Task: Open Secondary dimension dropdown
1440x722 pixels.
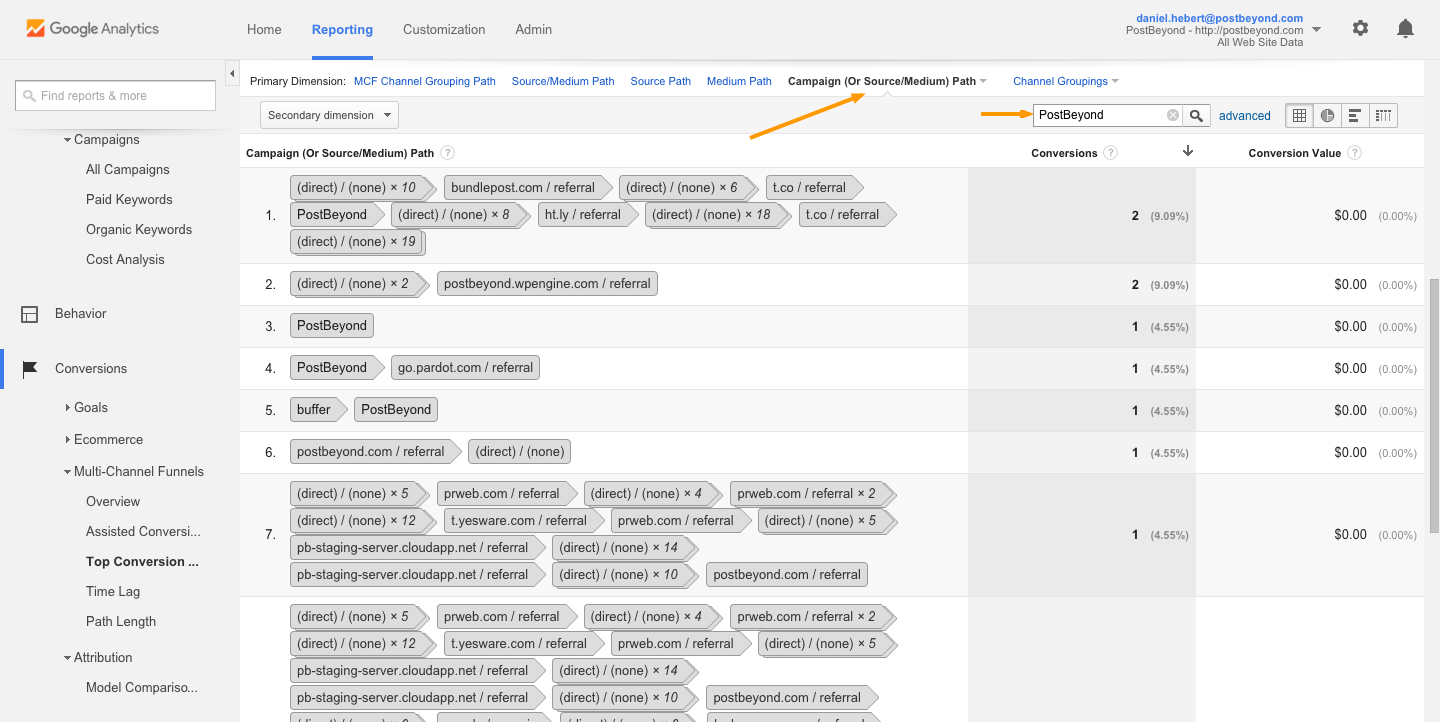Action: click(329, 115)
